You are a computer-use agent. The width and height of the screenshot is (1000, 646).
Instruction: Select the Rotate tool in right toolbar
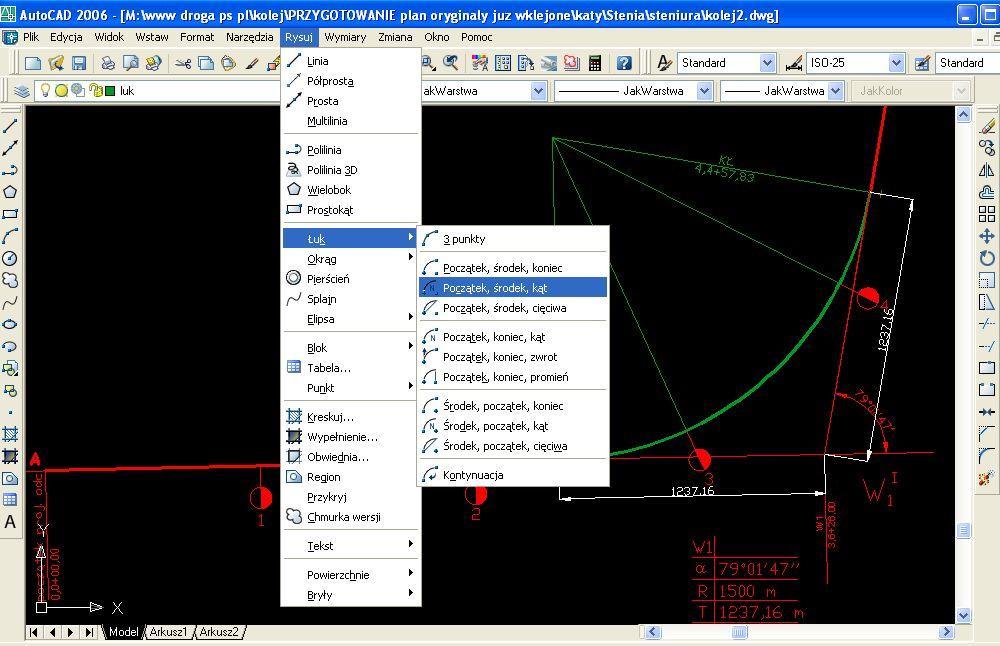987,258
